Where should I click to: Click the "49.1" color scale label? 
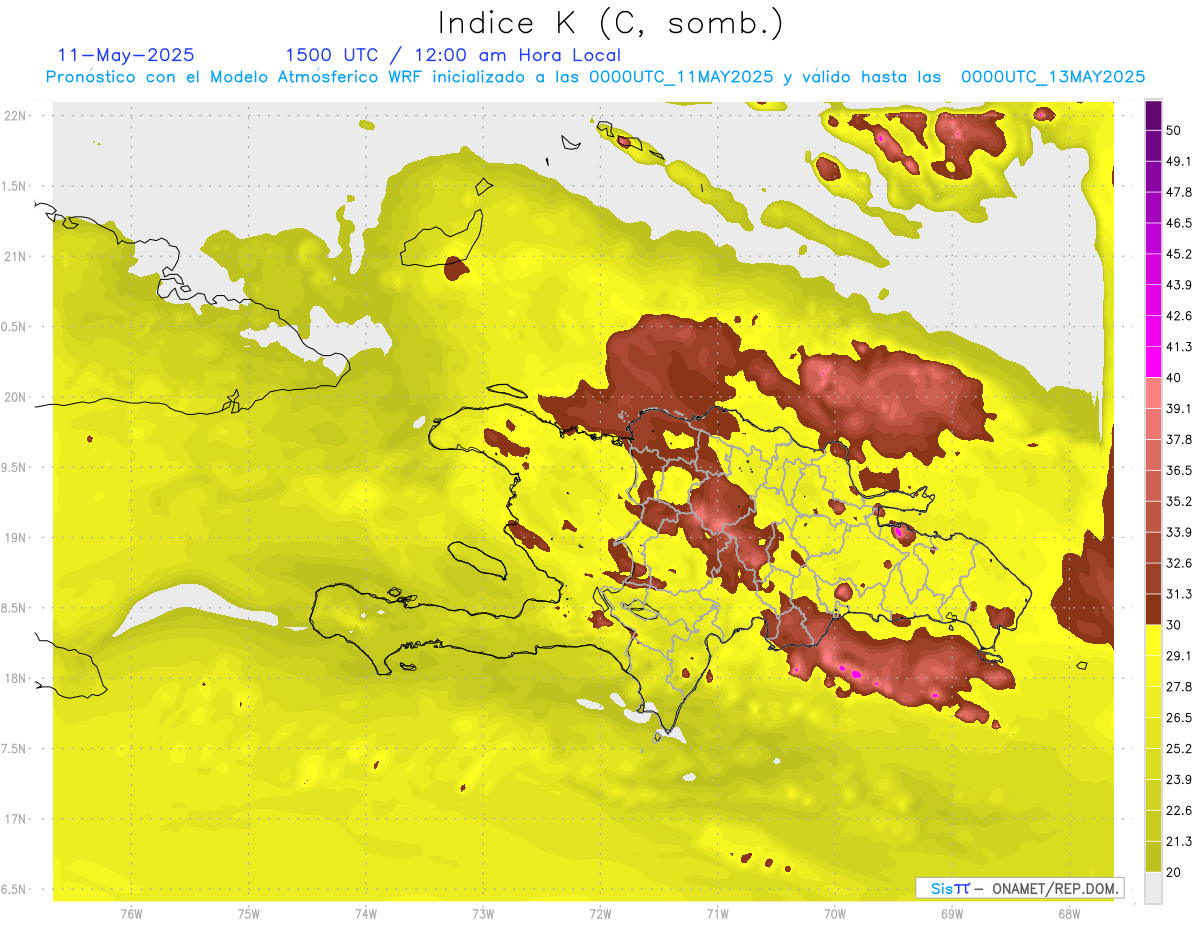(x=1179, y=161)
